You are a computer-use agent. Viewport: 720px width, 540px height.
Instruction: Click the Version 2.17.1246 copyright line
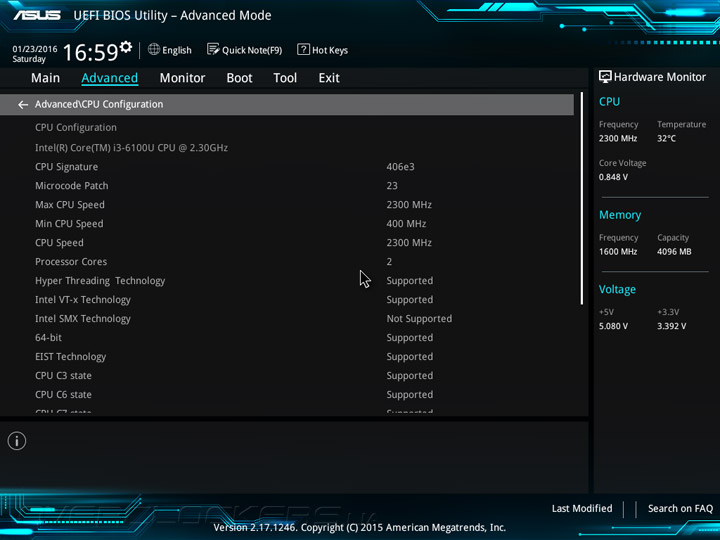(x=360, y=528)
